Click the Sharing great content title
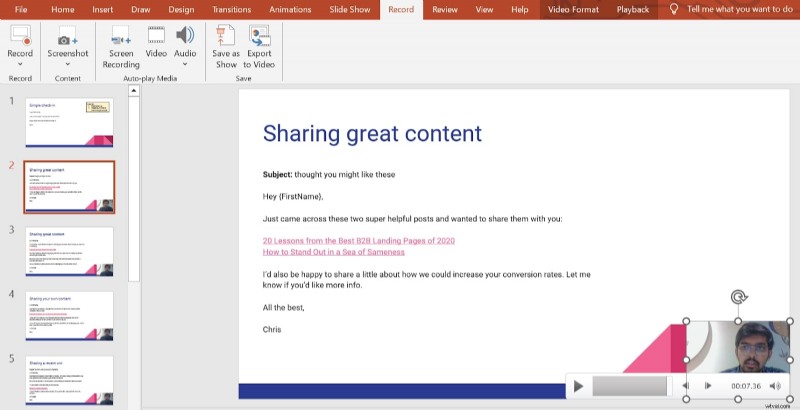This screenshot has width=800, height=410. coord(372,134)
